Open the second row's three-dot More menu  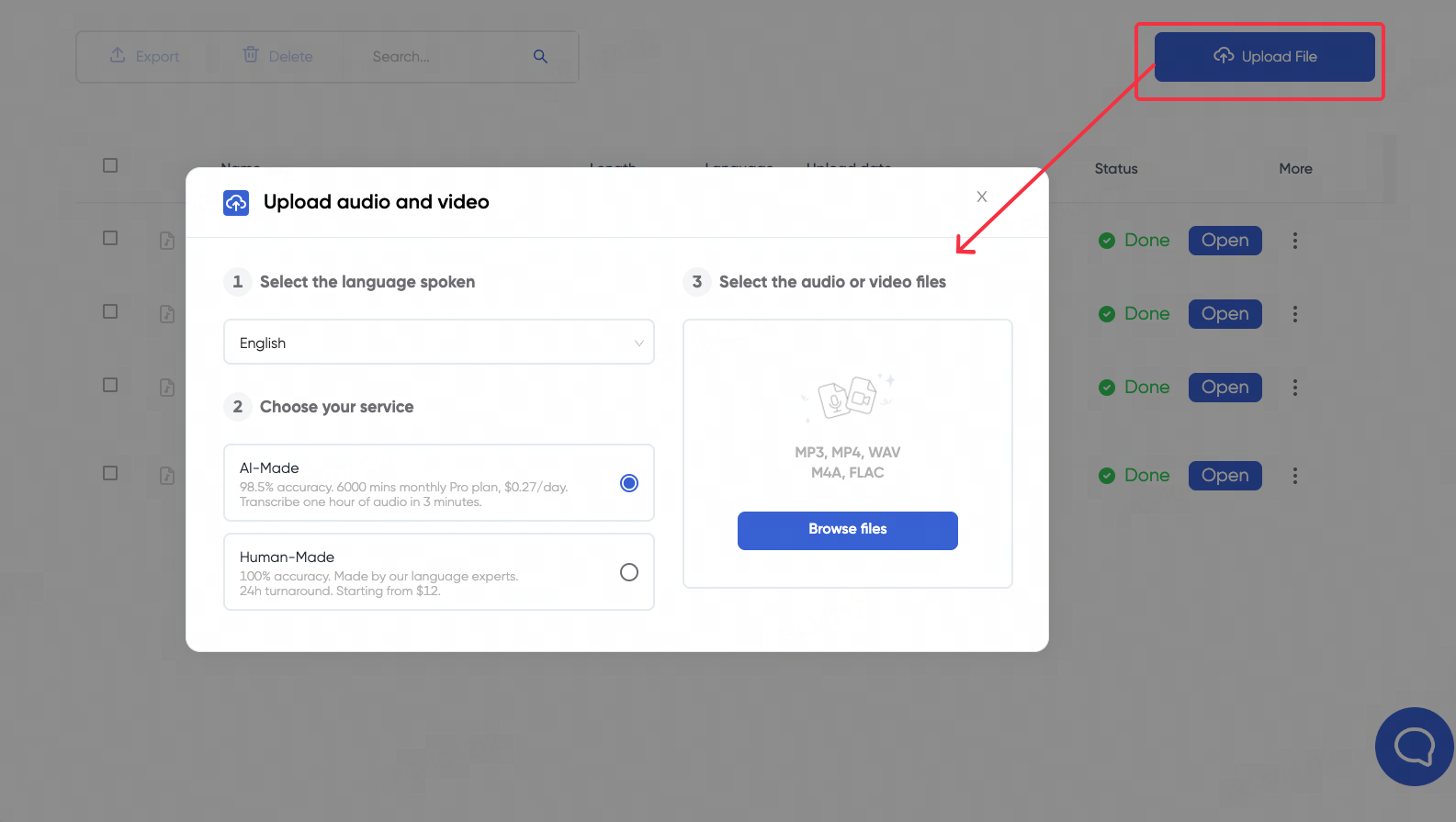tap(1295, 314)
